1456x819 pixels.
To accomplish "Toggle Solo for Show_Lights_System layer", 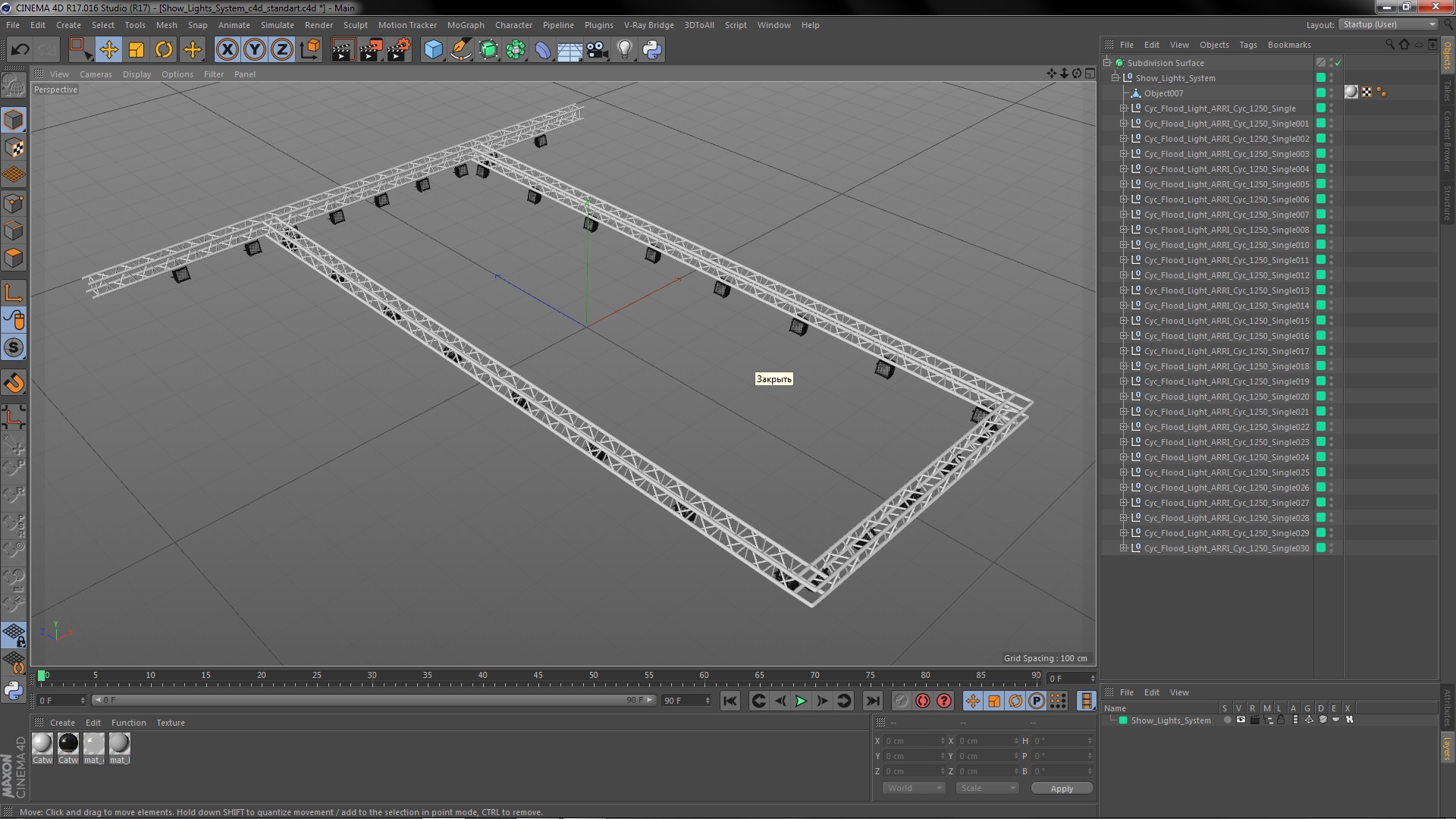I will pyautogui.click(x=1227, y=720).
